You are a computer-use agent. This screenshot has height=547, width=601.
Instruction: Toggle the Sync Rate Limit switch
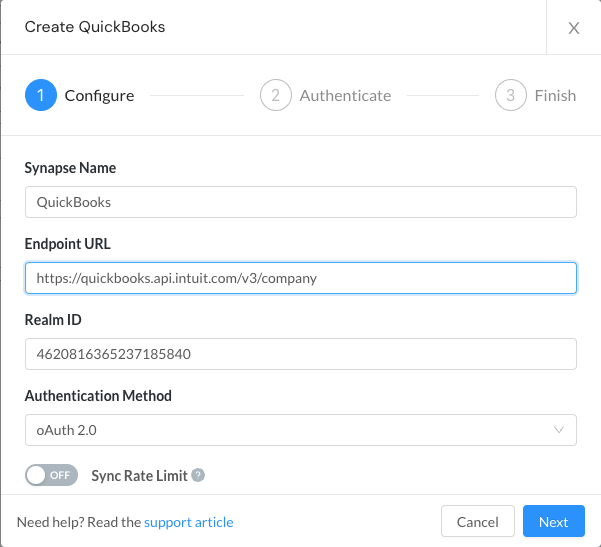coord(51,475)
